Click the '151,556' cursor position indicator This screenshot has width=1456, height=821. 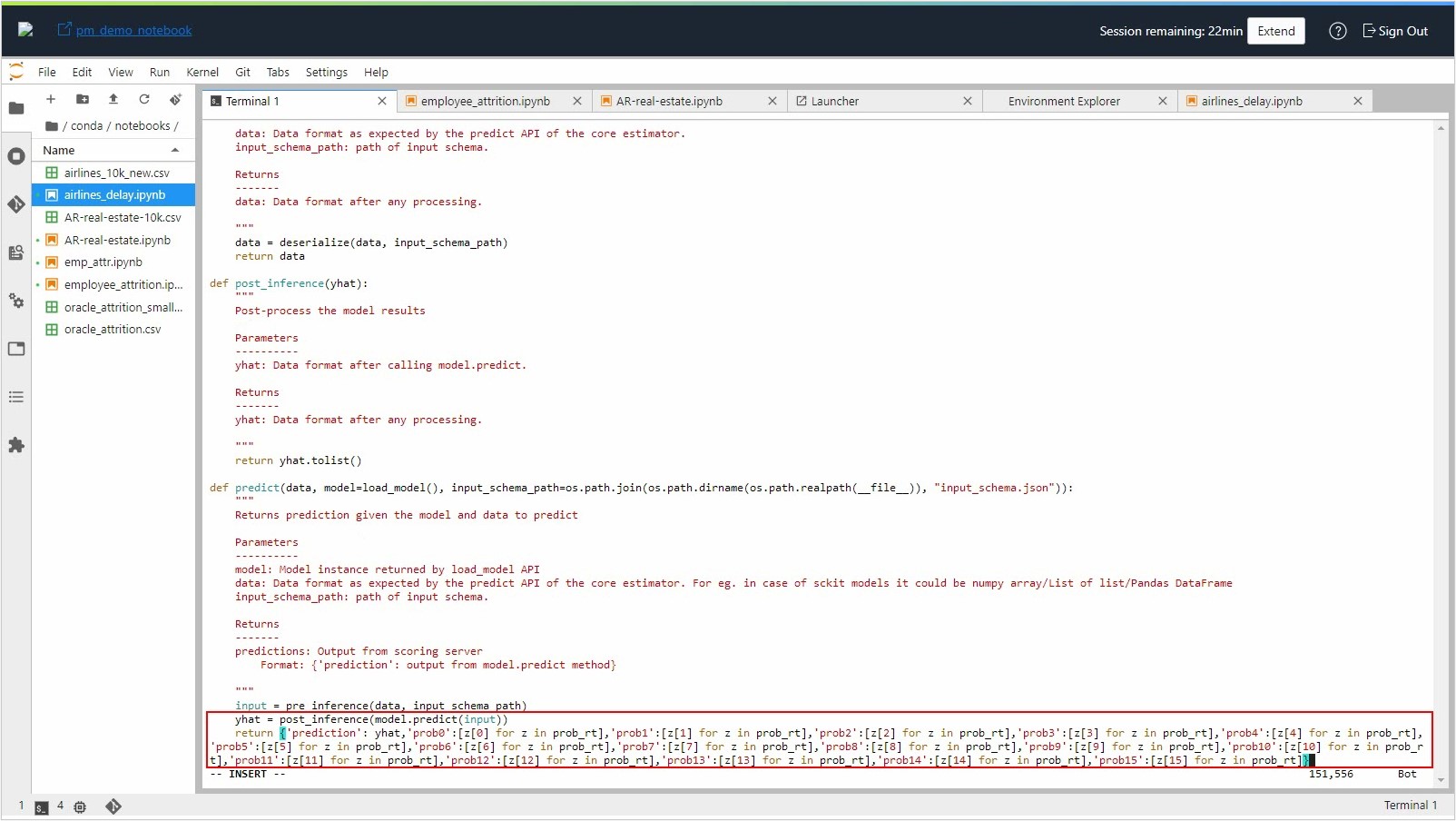[x=1331, y=774]
